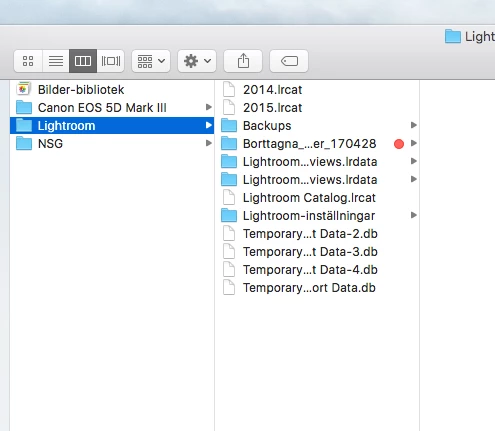Open the Canon EOS 5D Mark III folder
Viewport: 495px width, 431px height.
(112, 107)
